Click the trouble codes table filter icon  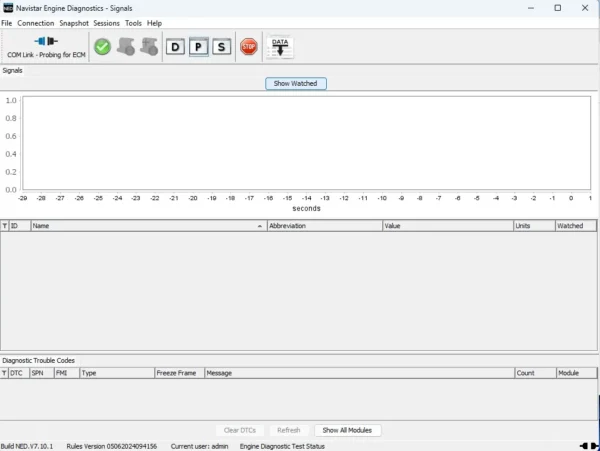4,373
